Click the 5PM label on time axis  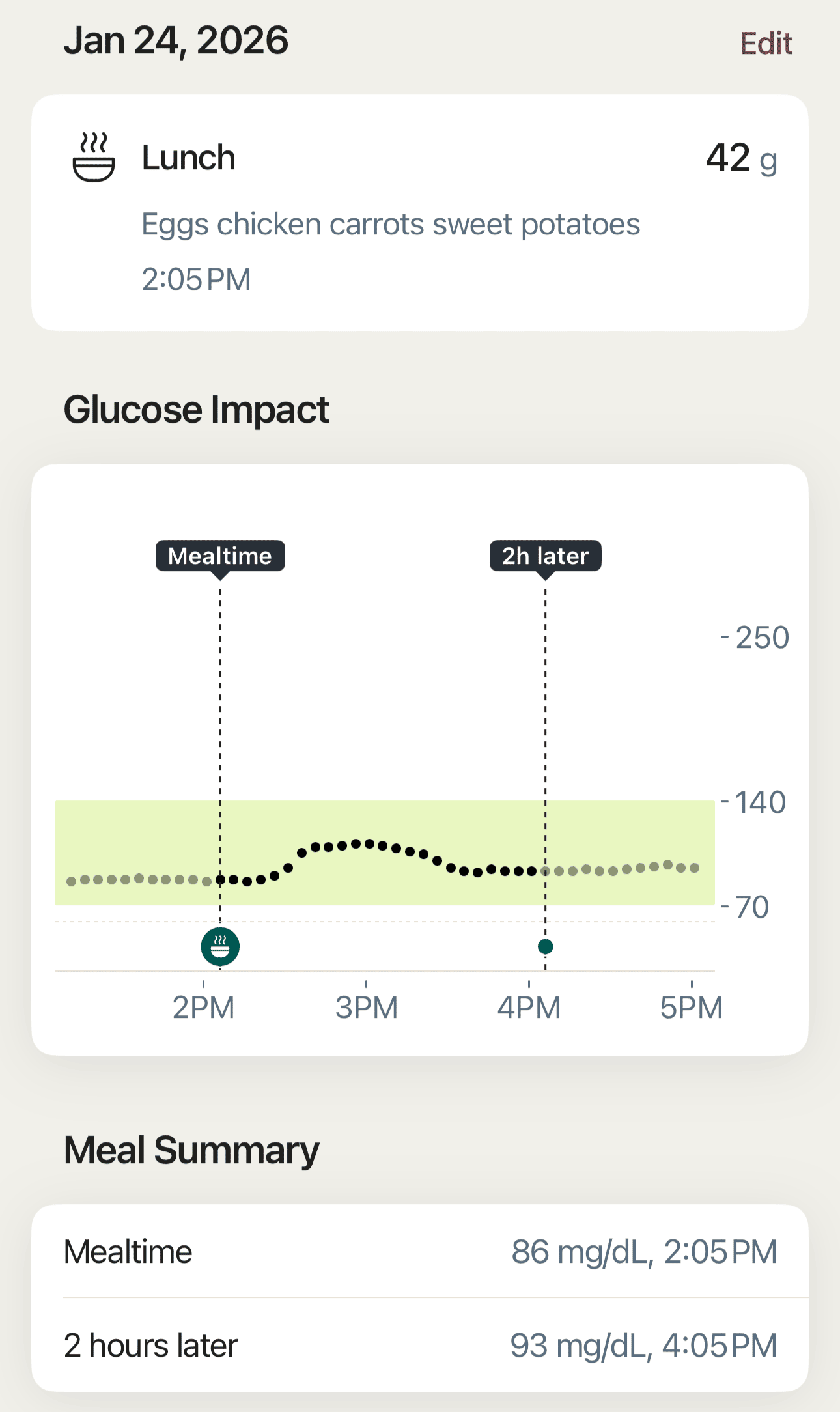click(691, 1008)
